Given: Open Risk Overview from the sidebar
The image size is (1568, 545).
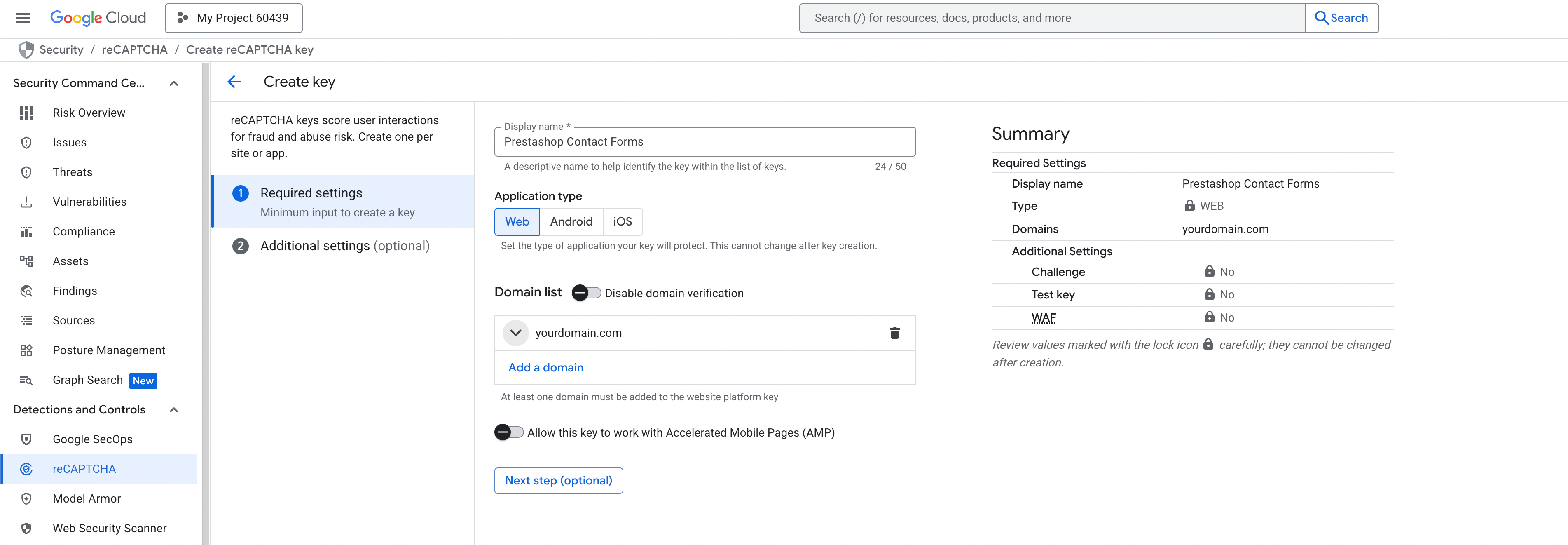Looking at the screenshot, I should pyautogui.click(x=89, y=113).
